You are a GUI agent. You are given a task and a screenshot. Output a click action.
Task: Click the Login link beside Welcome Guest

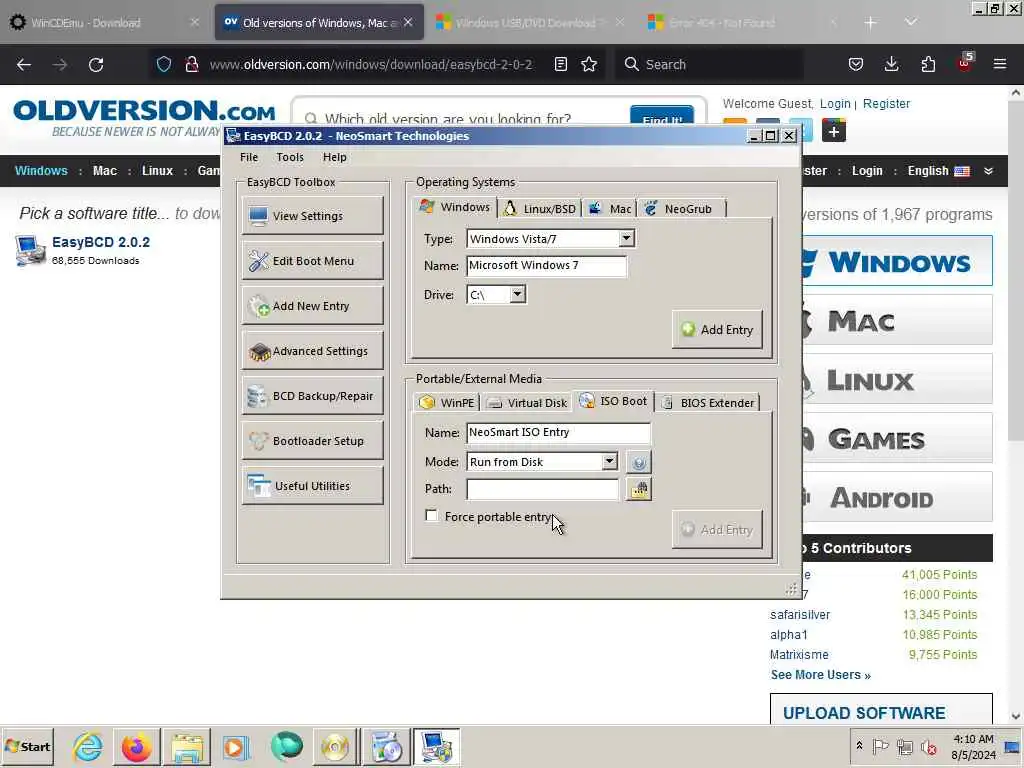(x=835, y=104)
